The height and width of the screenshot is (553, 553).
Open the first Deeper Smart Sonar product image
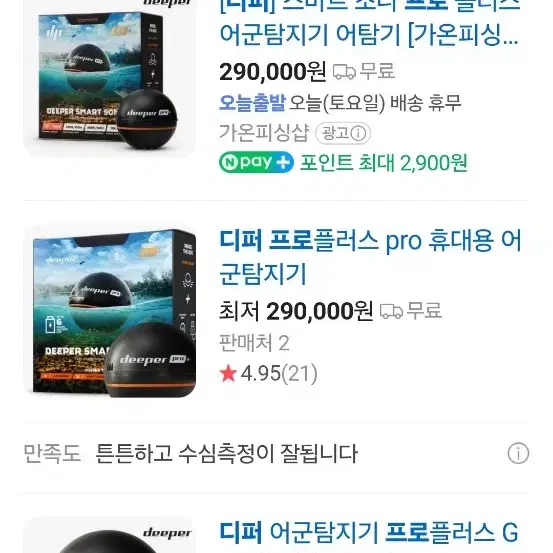pos(110,78)
